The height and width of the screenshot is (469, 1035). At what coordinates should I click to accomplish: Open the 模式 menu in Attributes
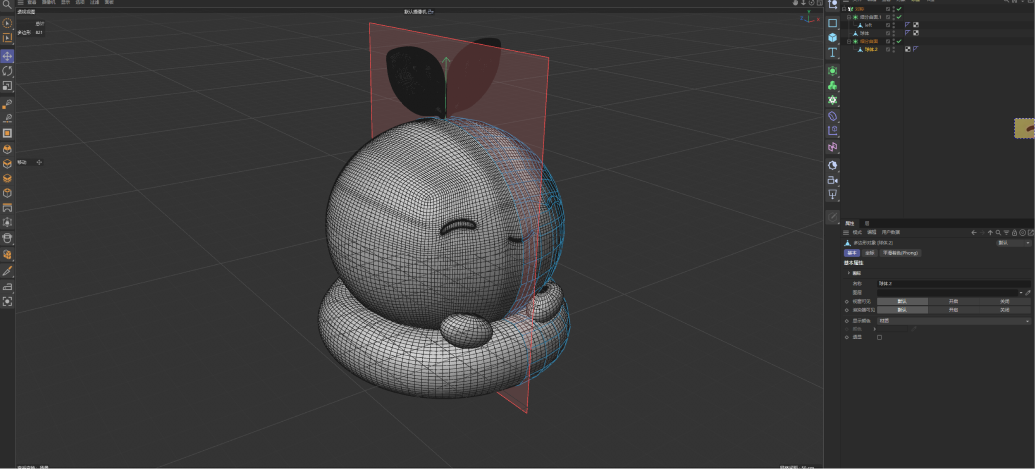[857, 232]
